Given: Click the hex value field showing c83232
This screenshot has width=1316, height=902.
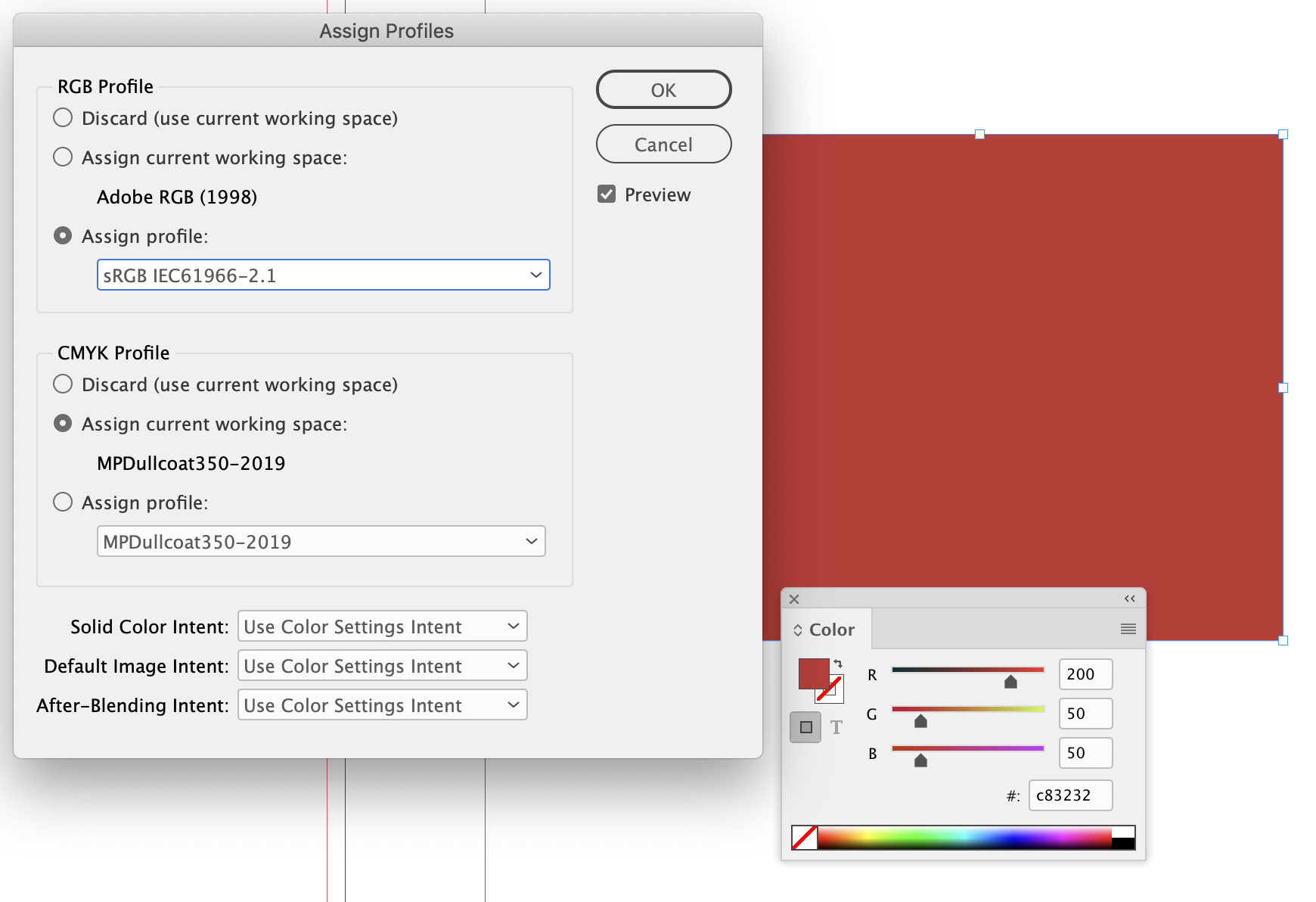Looking at the screenshot, I should [x=1070, y=795].
